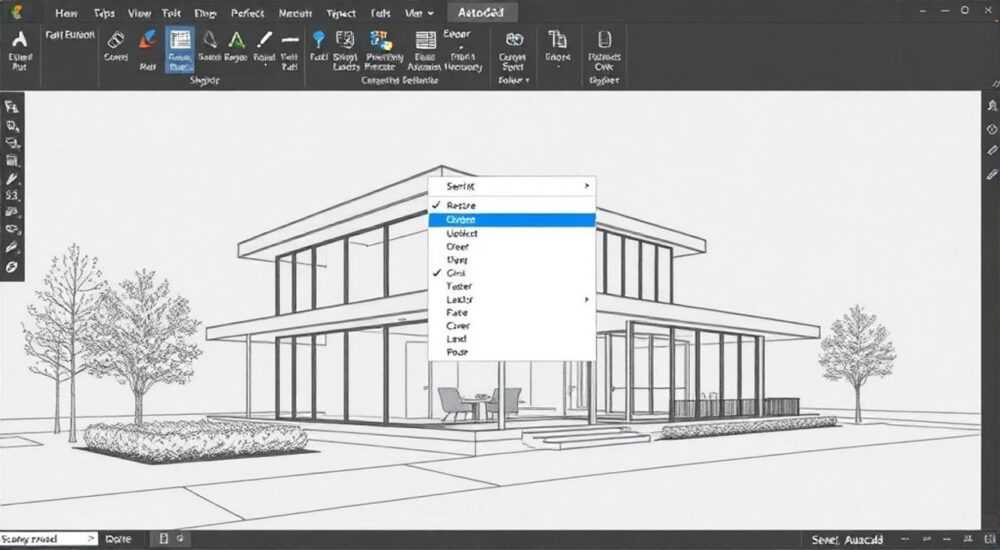Click the highlighted blue table ribbon button

(180, 49)
